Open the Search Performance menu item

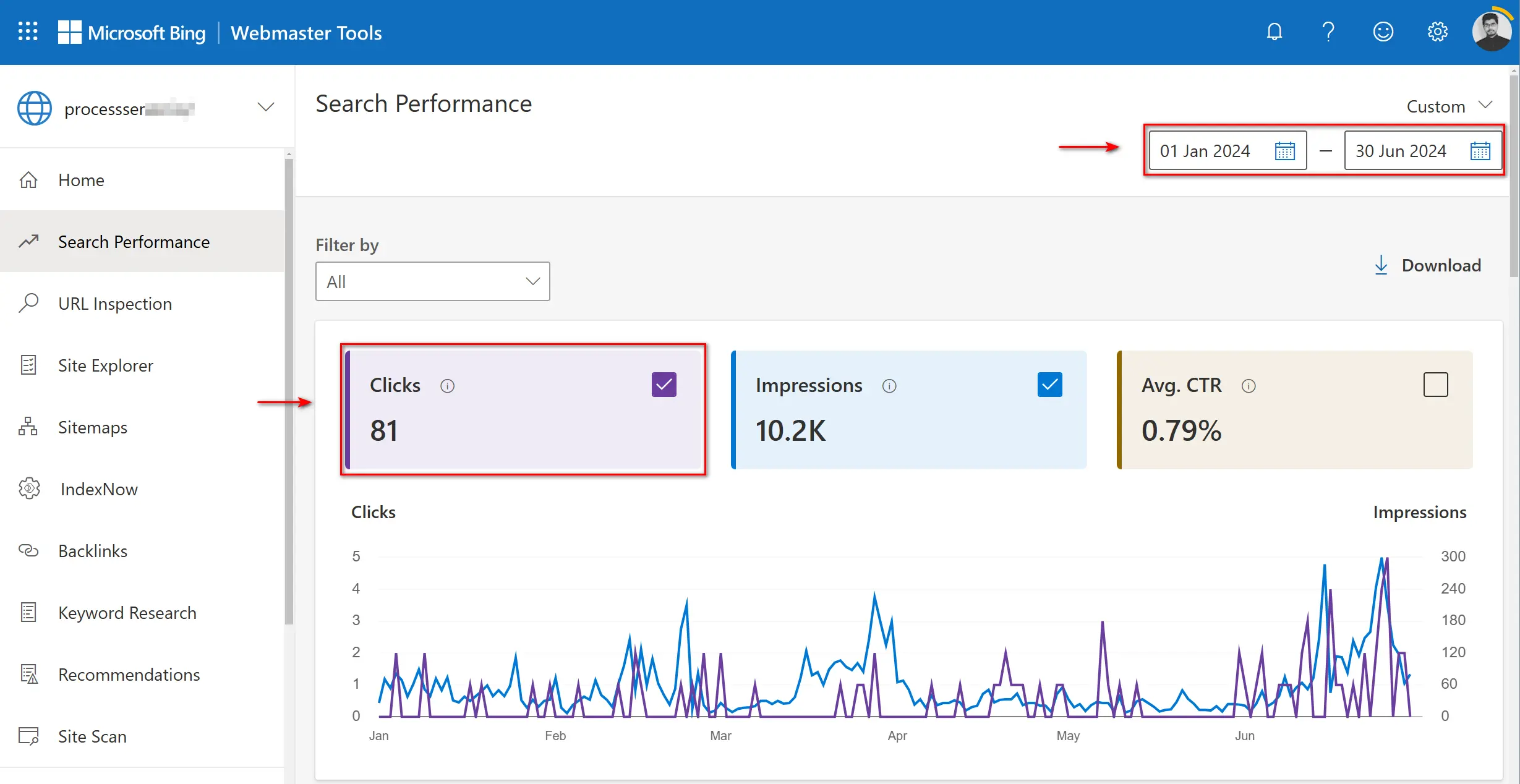coord(135,241)
